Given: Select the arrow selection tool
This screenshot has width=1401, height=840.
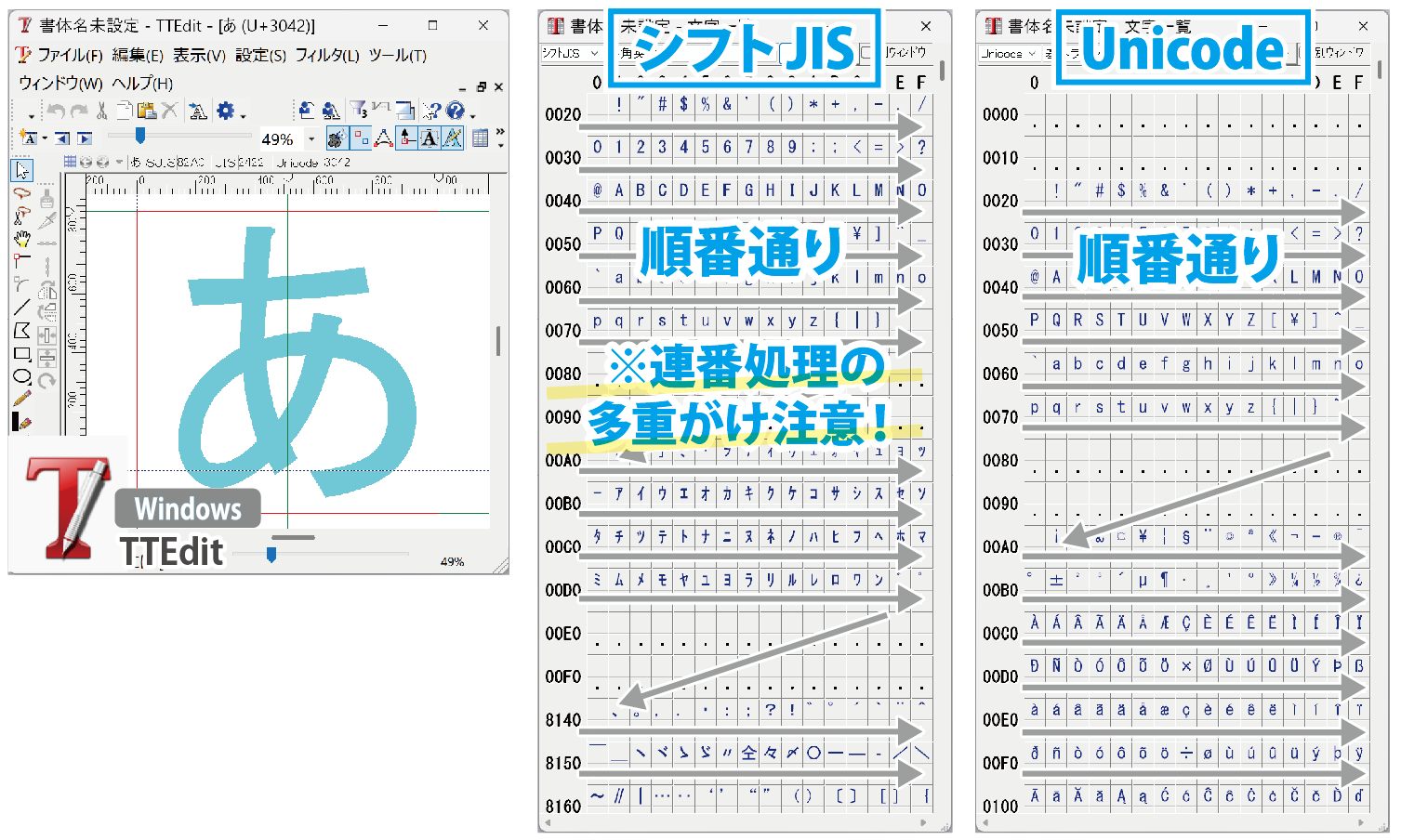Looking at the screenshot, I should (x=22, y=170).
